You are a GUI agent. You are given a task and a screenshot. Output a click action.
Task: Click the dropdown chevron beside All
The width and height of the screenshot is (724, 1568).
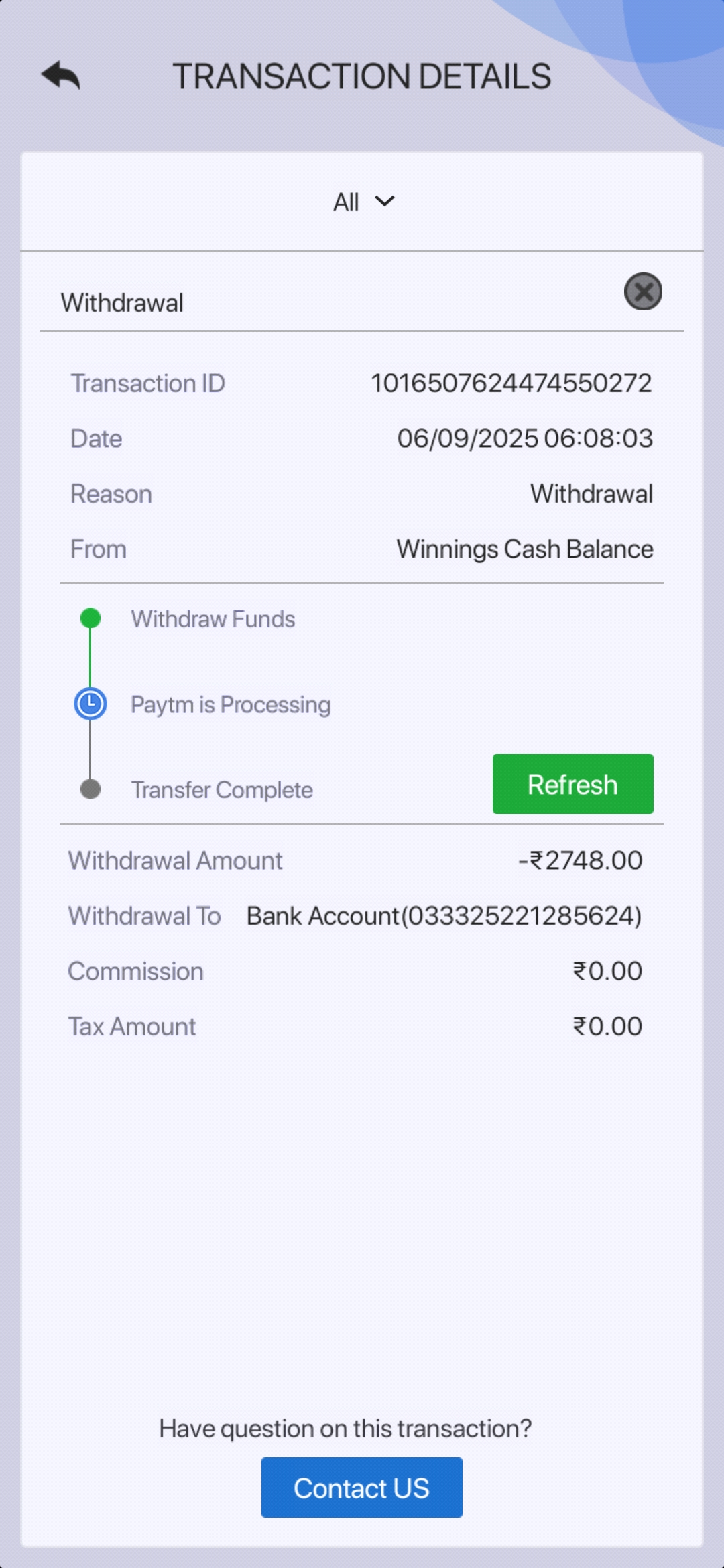coord(385,201)
